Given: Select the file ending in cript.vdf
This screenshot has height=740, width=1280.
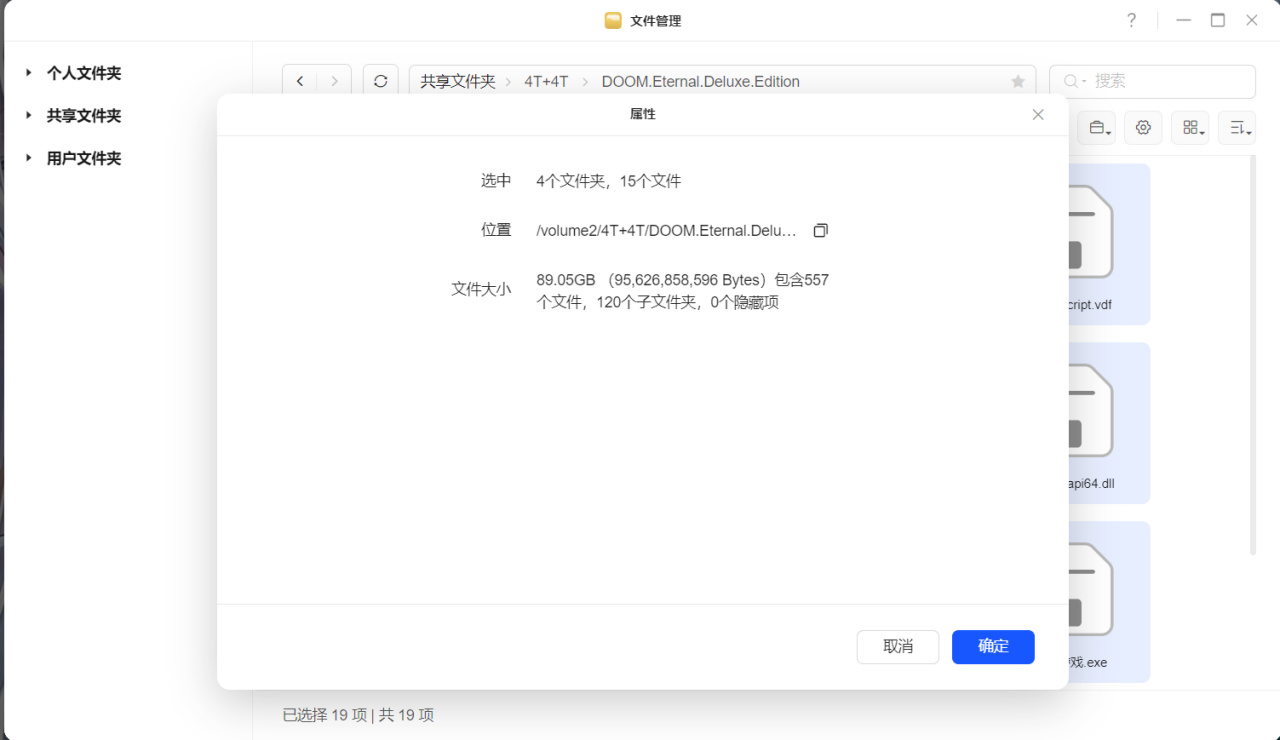Looking at the screenshot, I should [x=1109, y=244].
